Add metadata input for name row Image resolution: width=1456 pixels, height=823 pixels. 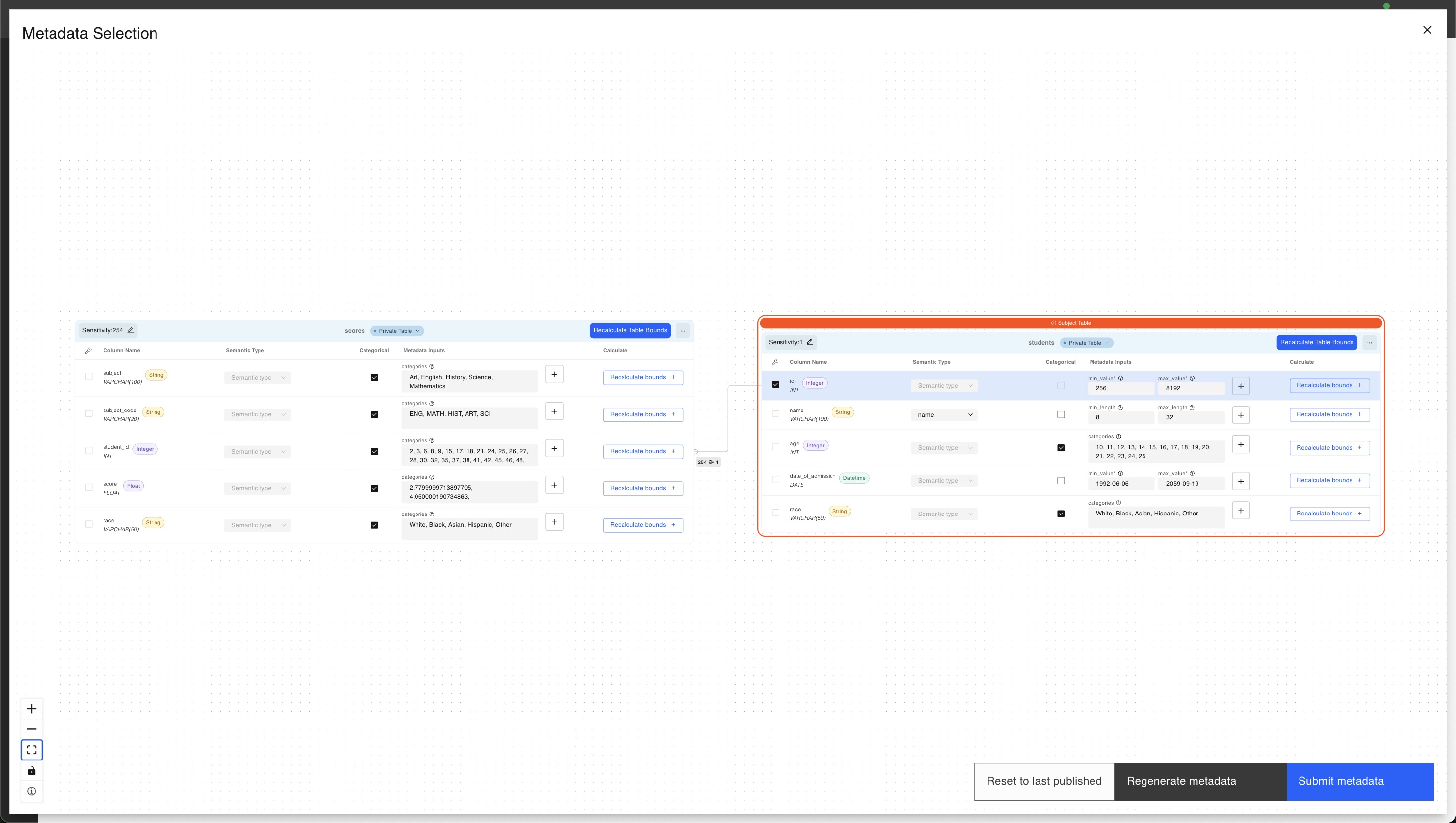pyautogui.click(x=1241, y=415)
